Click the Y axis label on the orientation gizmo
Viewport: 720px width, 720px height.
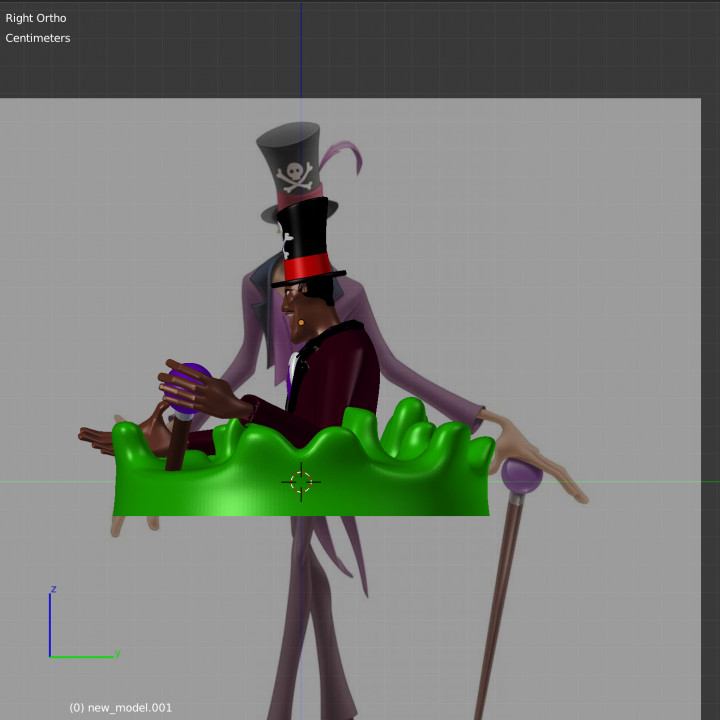pos(117,654)
